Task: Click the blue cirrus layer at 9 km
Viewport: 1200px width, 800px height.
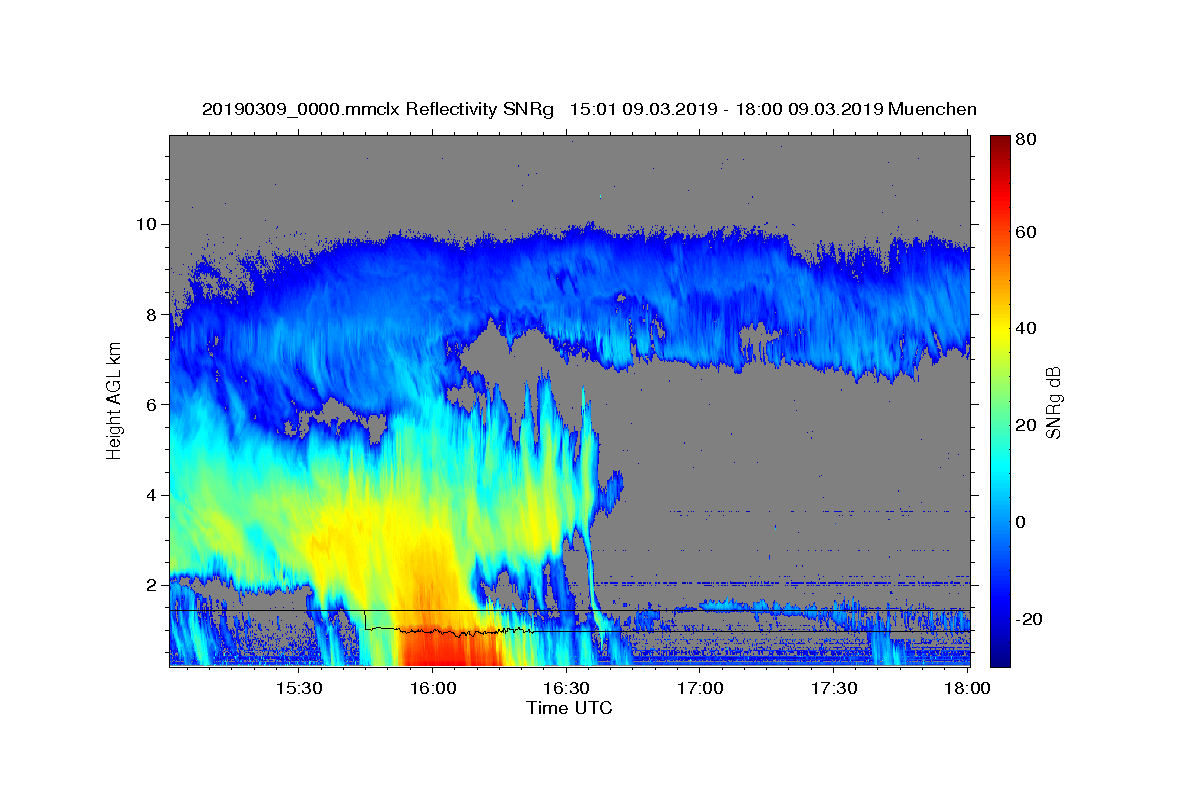Action: 570,268
